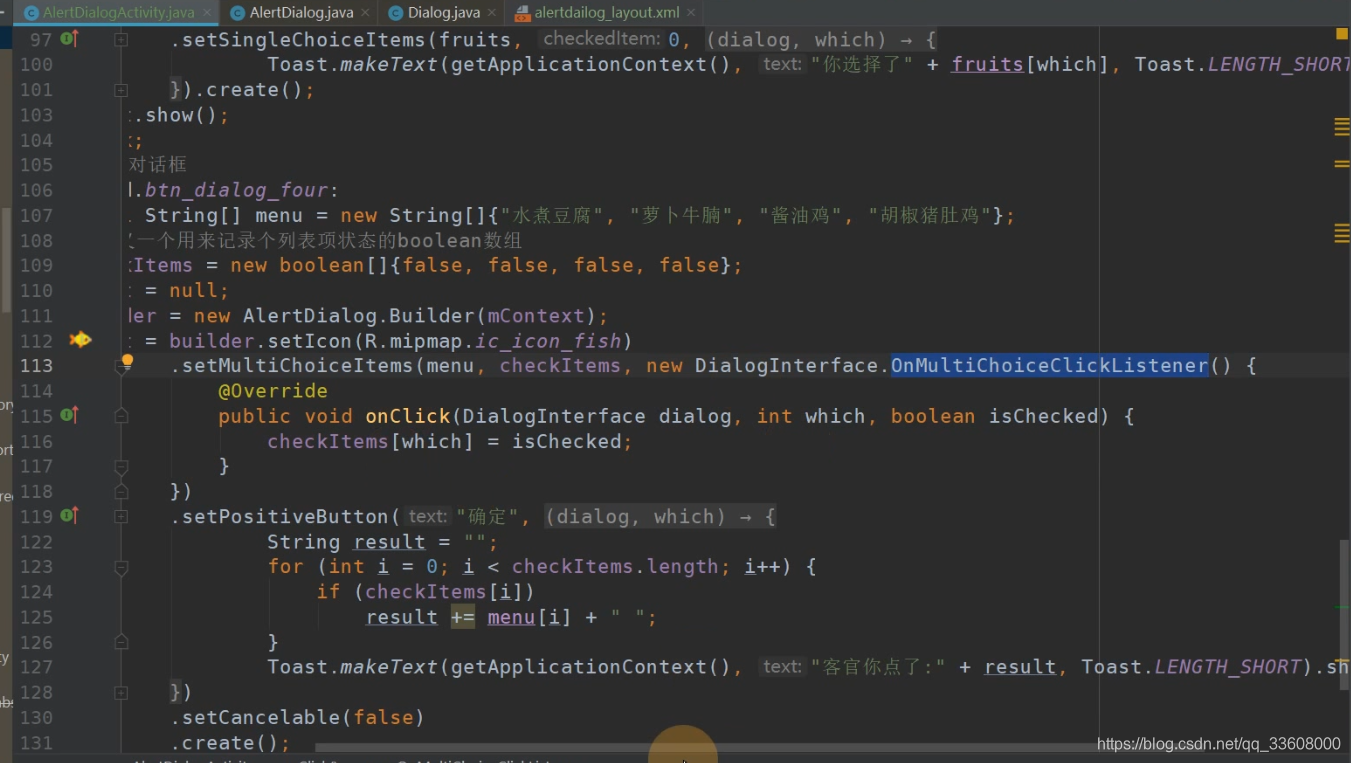Viewport: 1351px width, 763px height.
Task: Click the yellow light bulb intention icon on line 113
Action: point(127,361)
